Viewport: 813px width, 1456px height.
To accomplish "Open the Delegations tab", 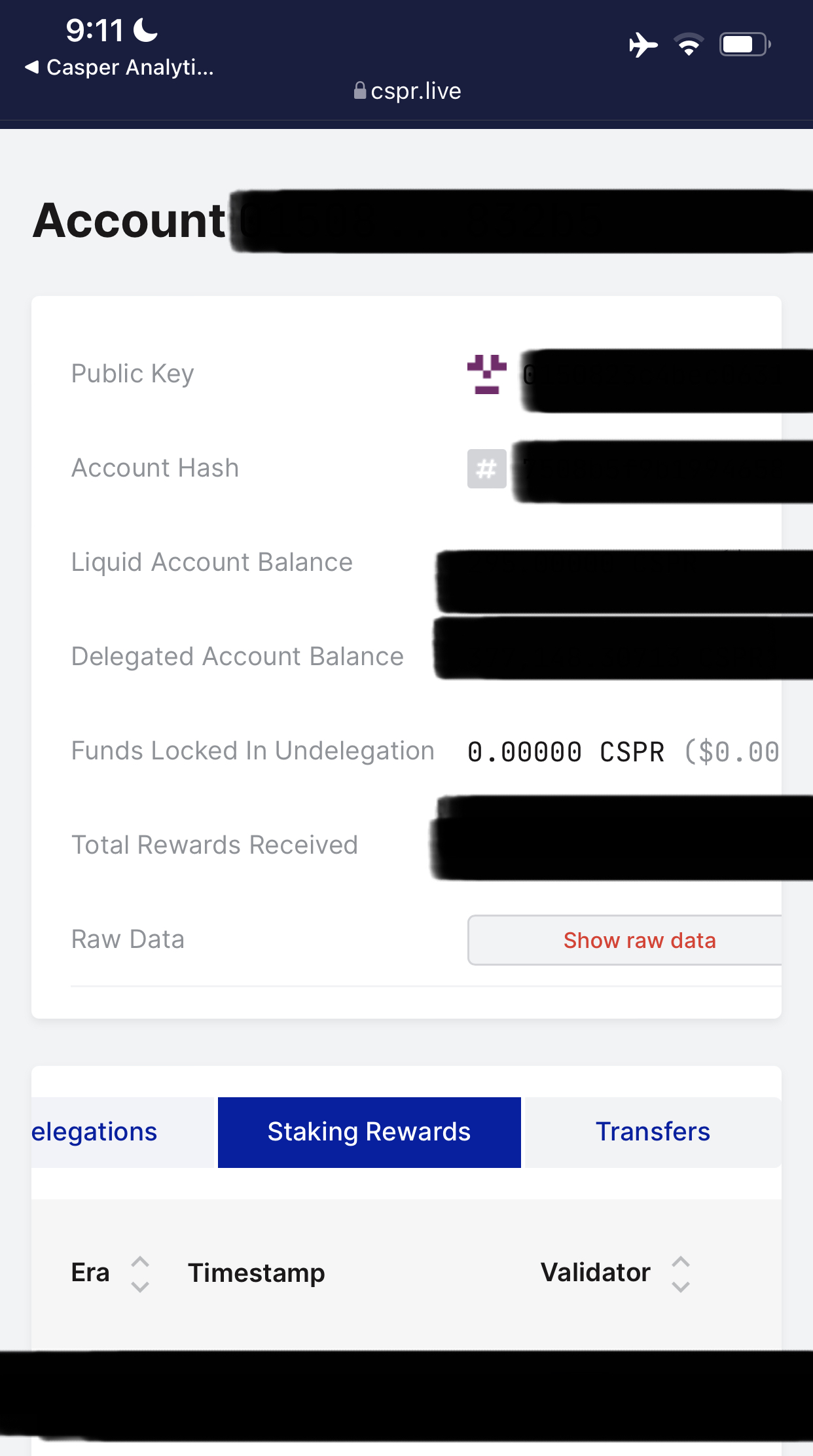I will (96, 1132).
